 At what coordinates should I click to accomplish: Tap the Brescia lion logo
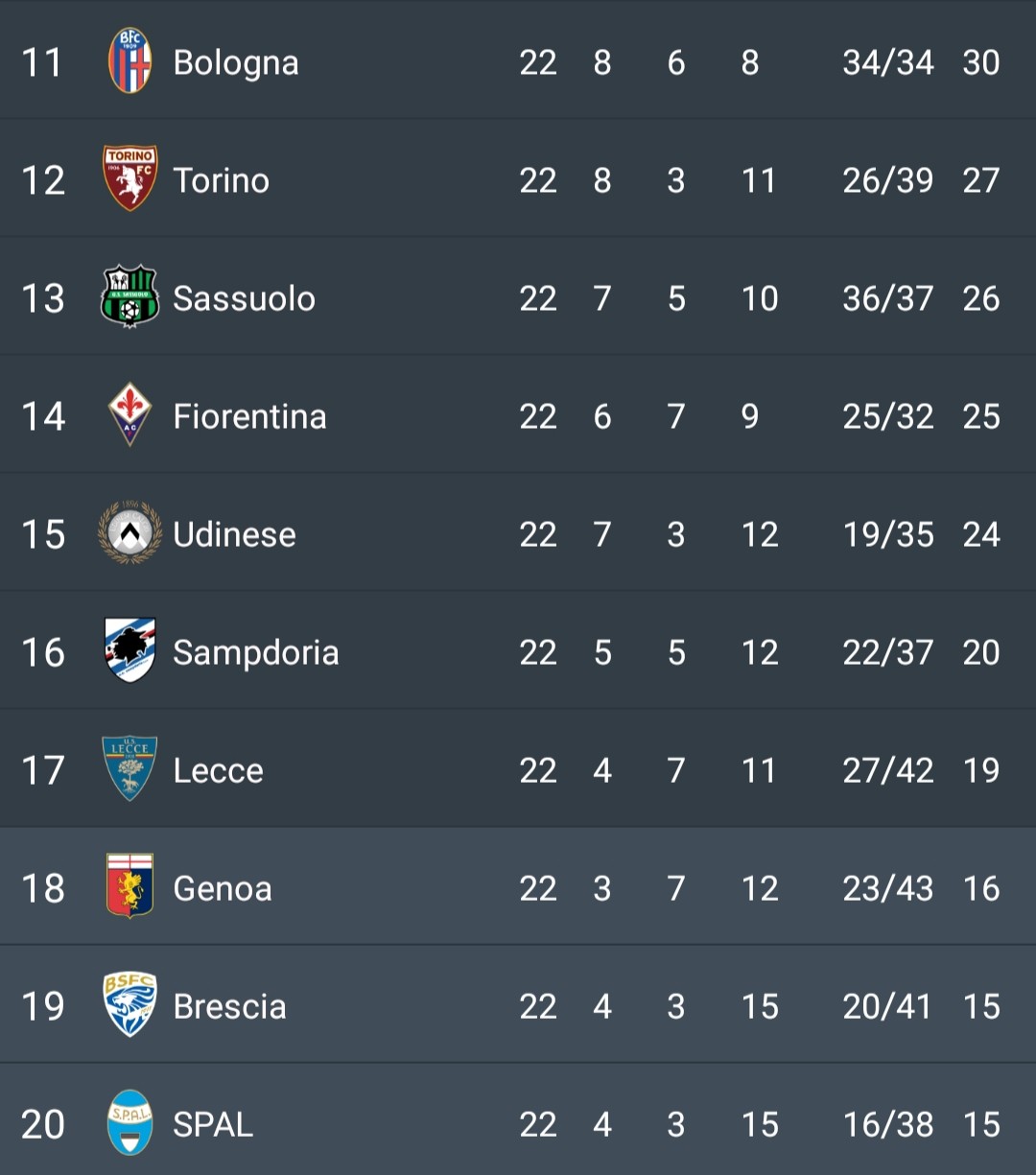click(x=129, y=1005)
